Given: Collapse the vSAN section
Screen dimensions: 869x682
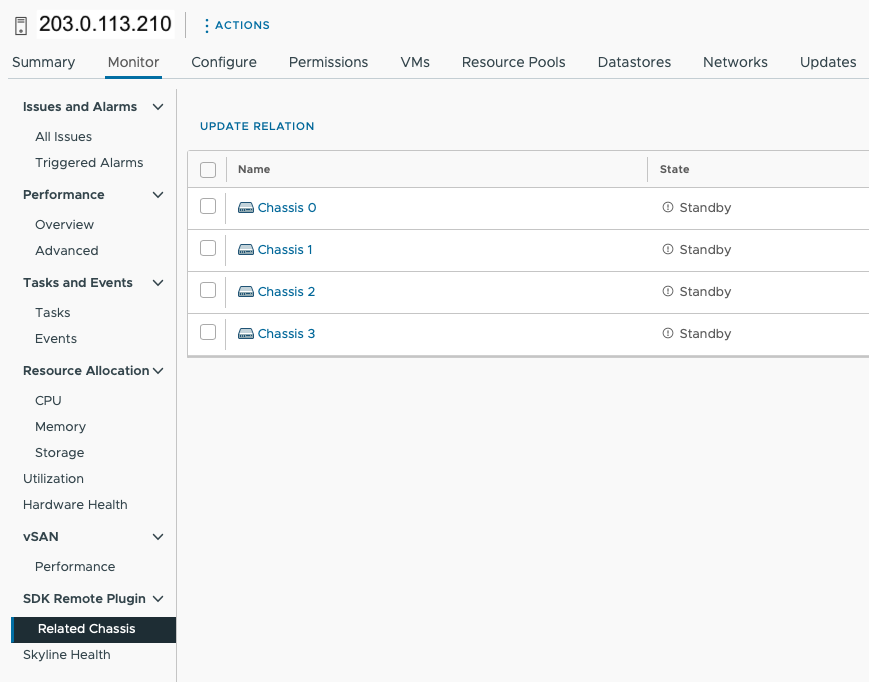Looking at the screenshot, I should pos(158,537).
